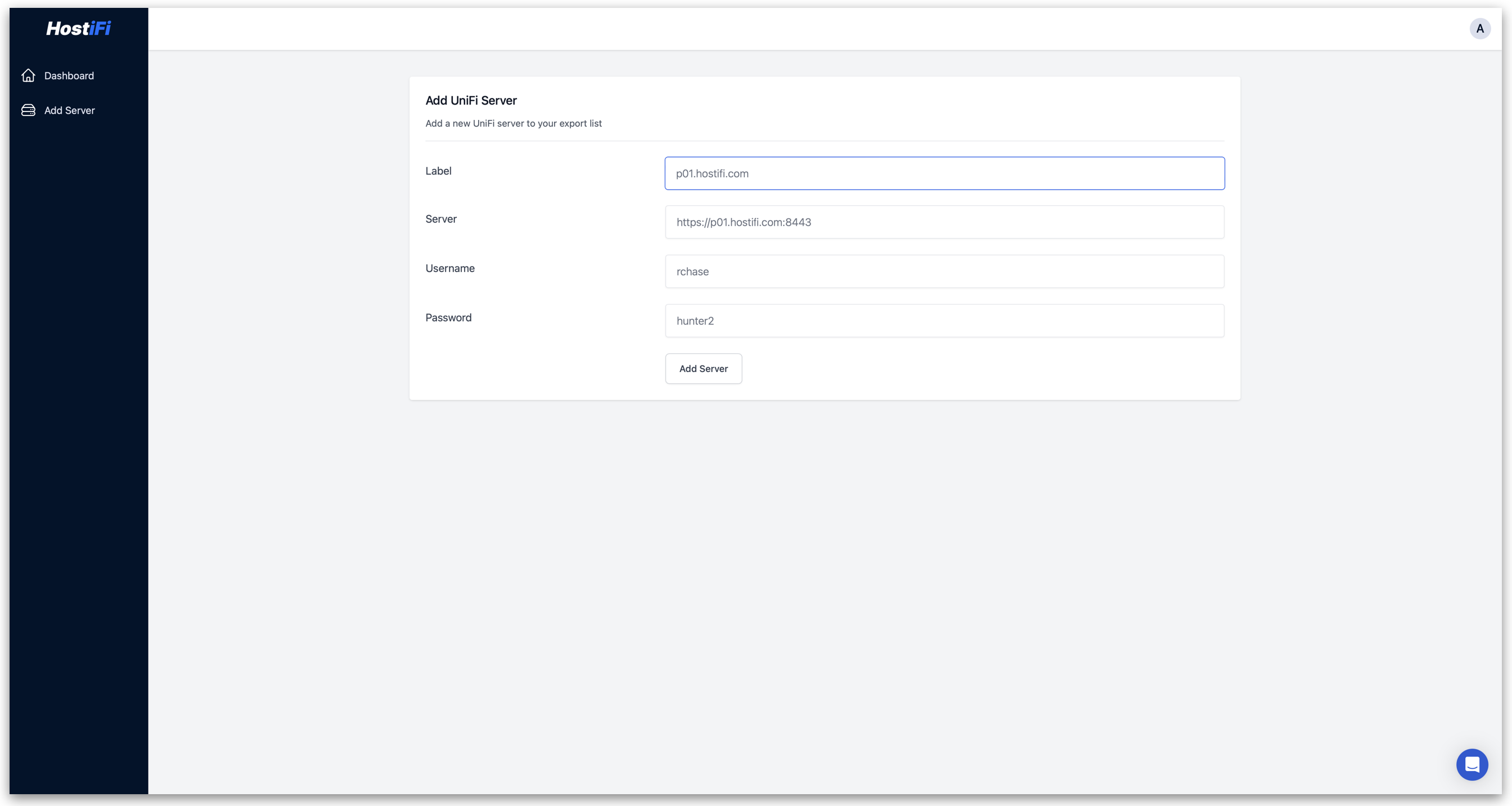Image resolution: width=1512 pixels, height=806 pixels.
Task: Click the Add UniFi Server heading
Action: point(471,100)
